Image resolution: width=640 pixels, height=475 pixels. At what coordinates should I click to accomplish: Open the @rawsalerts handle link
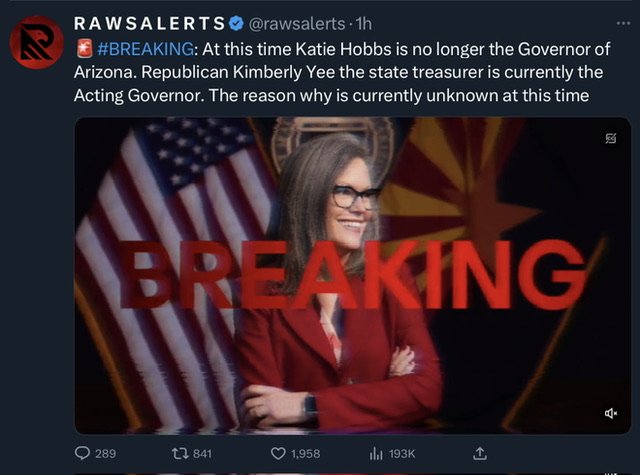(297, 24)
